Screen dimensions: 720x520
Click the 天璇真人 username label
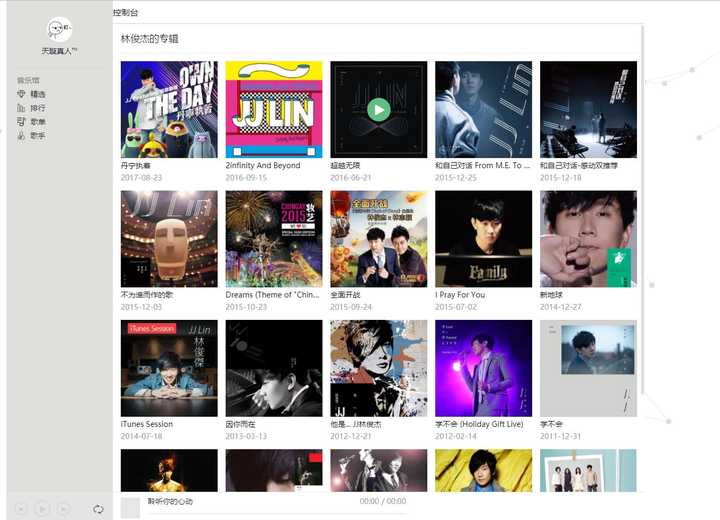(60, 51)
